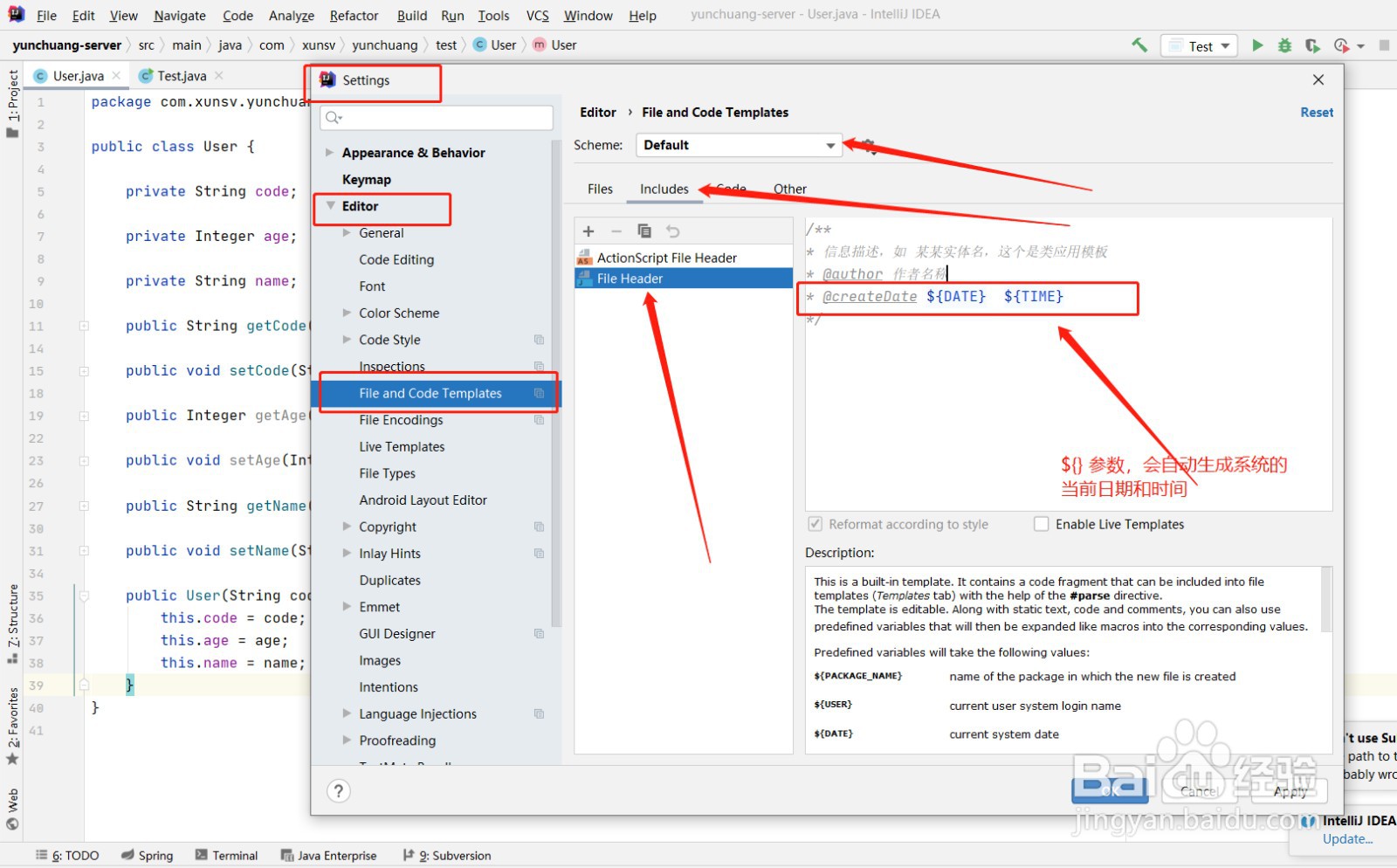Open the Terminal tool window
The image size is (1397, 868).
pyautogui.click(x=226, y=856)
